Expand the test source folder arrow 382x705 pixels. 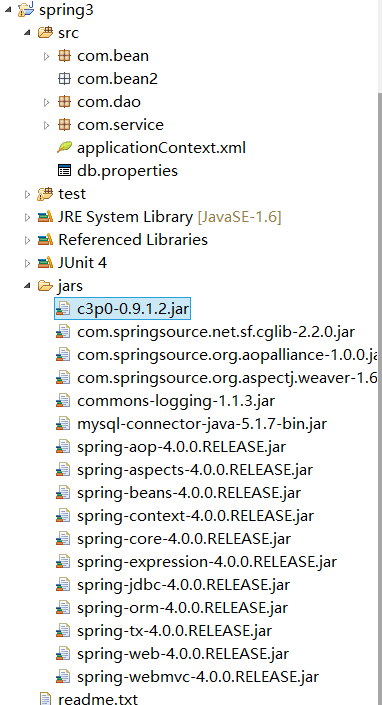click(x=27, y=194)
